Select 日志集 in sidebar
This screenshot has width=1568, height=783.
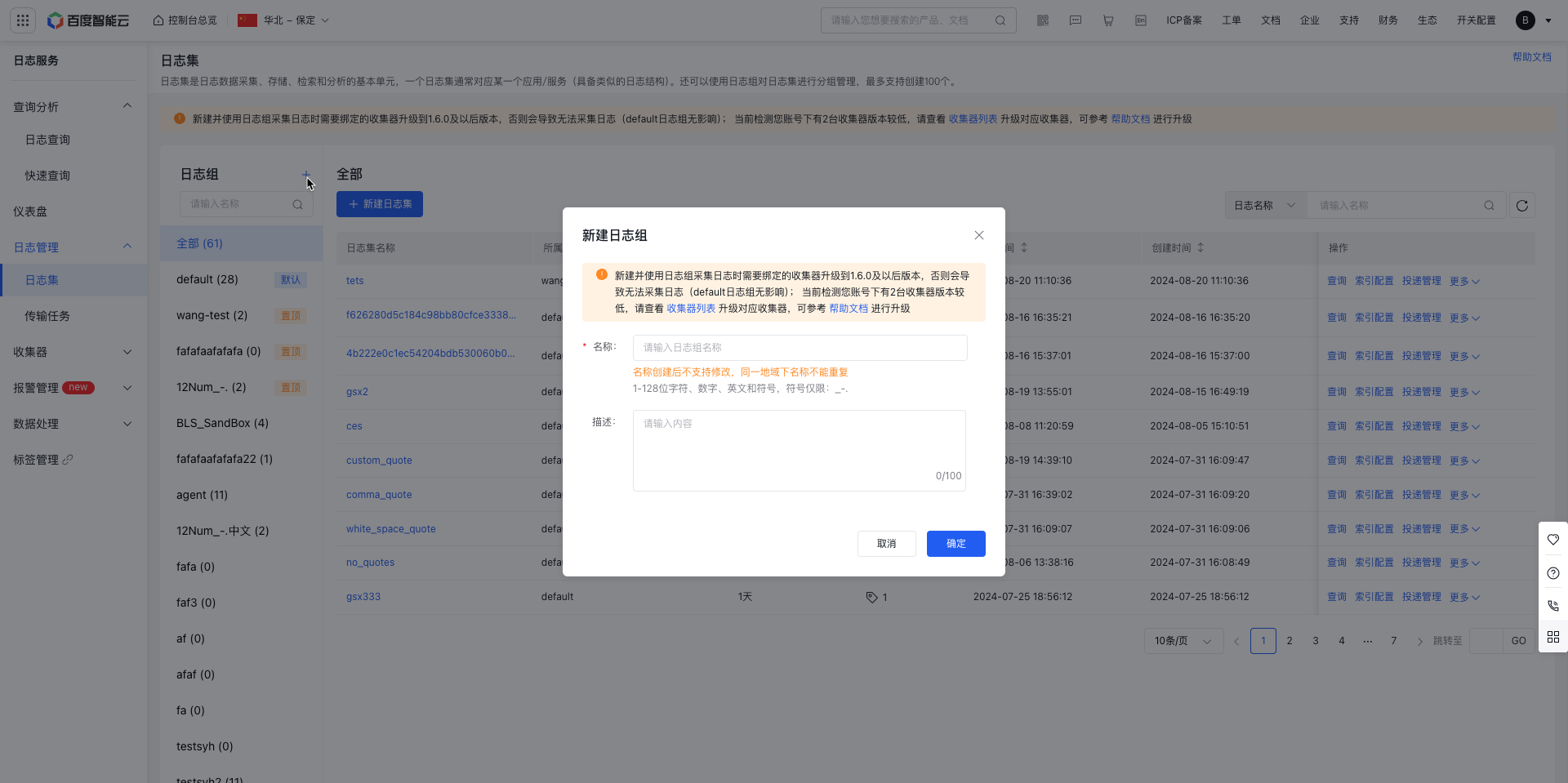point(42,280)
